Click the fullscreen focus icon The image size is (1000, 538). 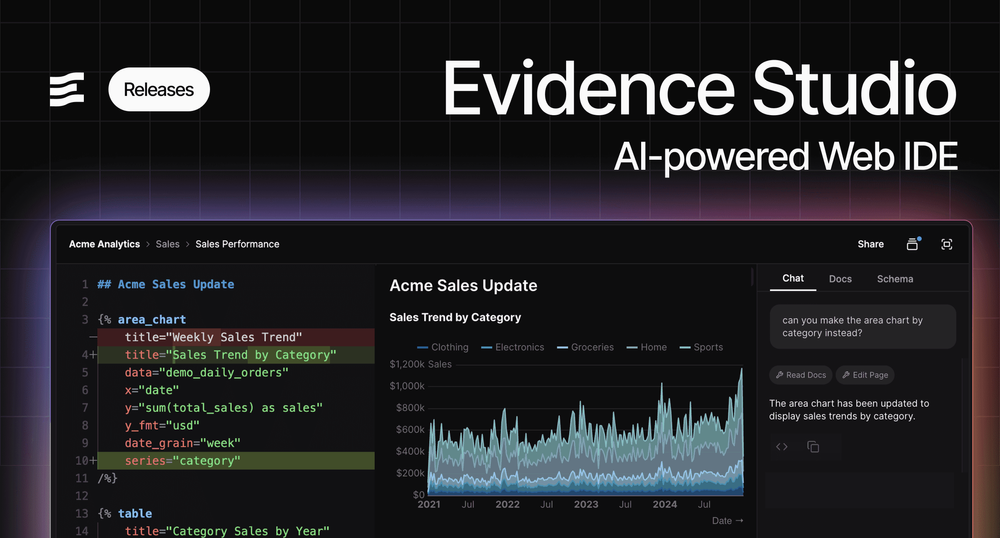[x=946, y=244]
